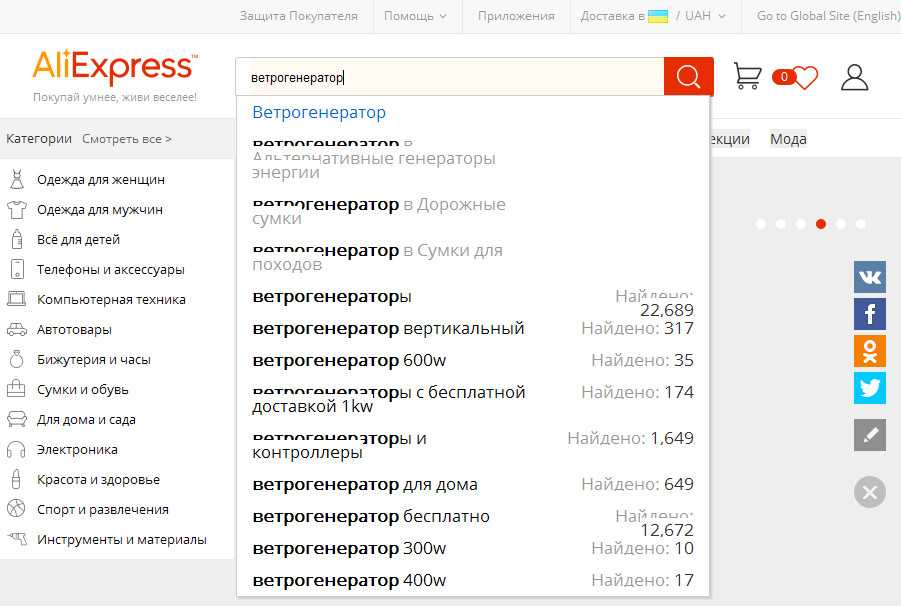Open Защита Покупателя link

coord(299,16)
